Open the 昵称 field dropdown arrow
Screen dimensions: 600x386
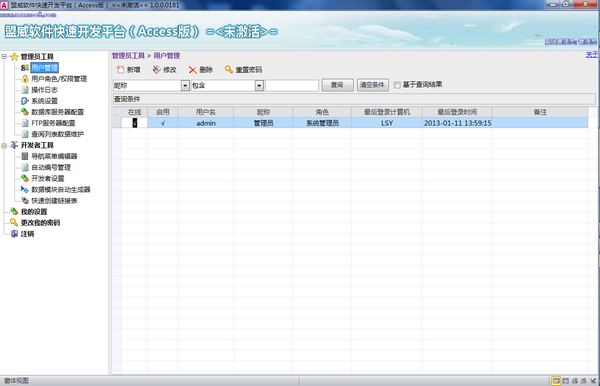point(185,85)
